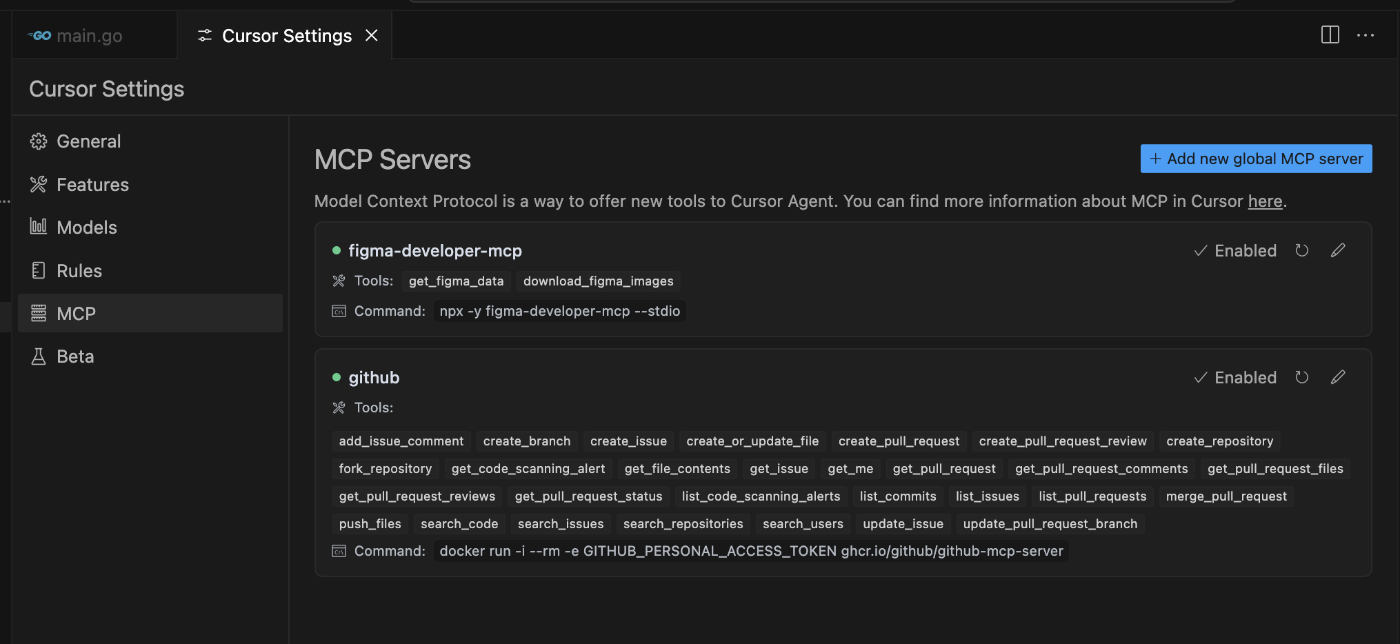Click the github green status dot
Viewport: 1400px width, 644px height.
(336, 377)
